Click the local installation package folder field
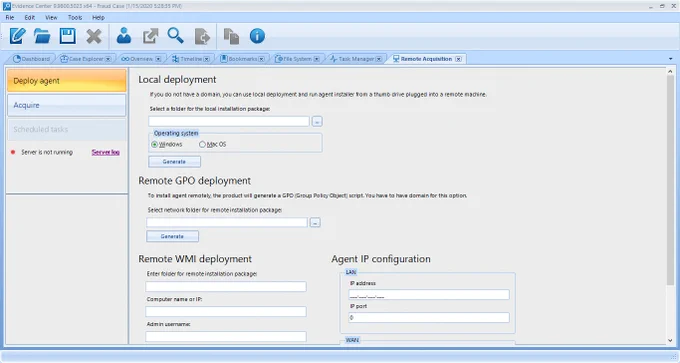The width and height of the screenshot is (680, 363). click(x=229, y=121)
